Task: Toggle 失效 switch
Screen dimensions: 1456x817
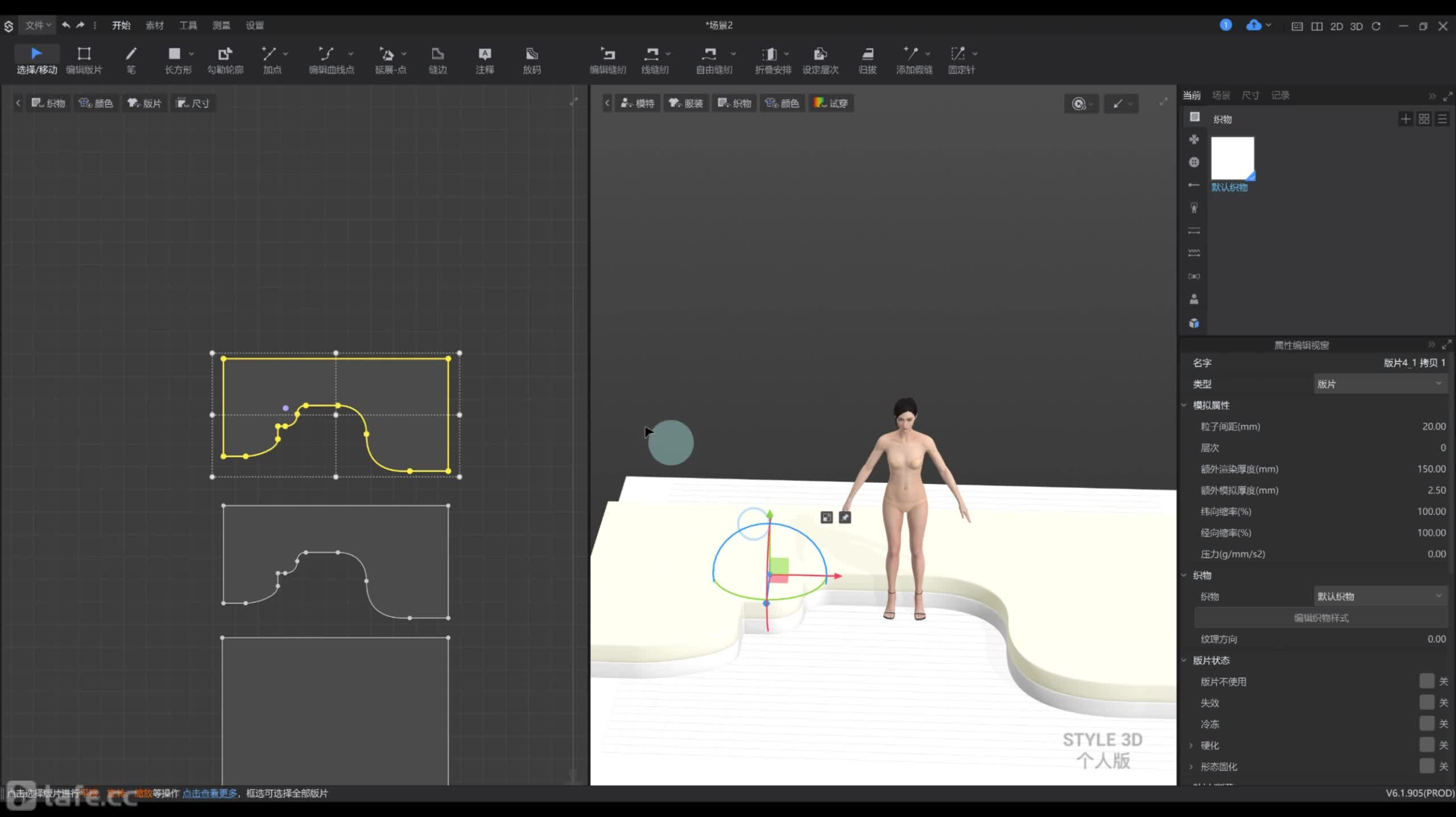Action: [x=1426, y=702]
